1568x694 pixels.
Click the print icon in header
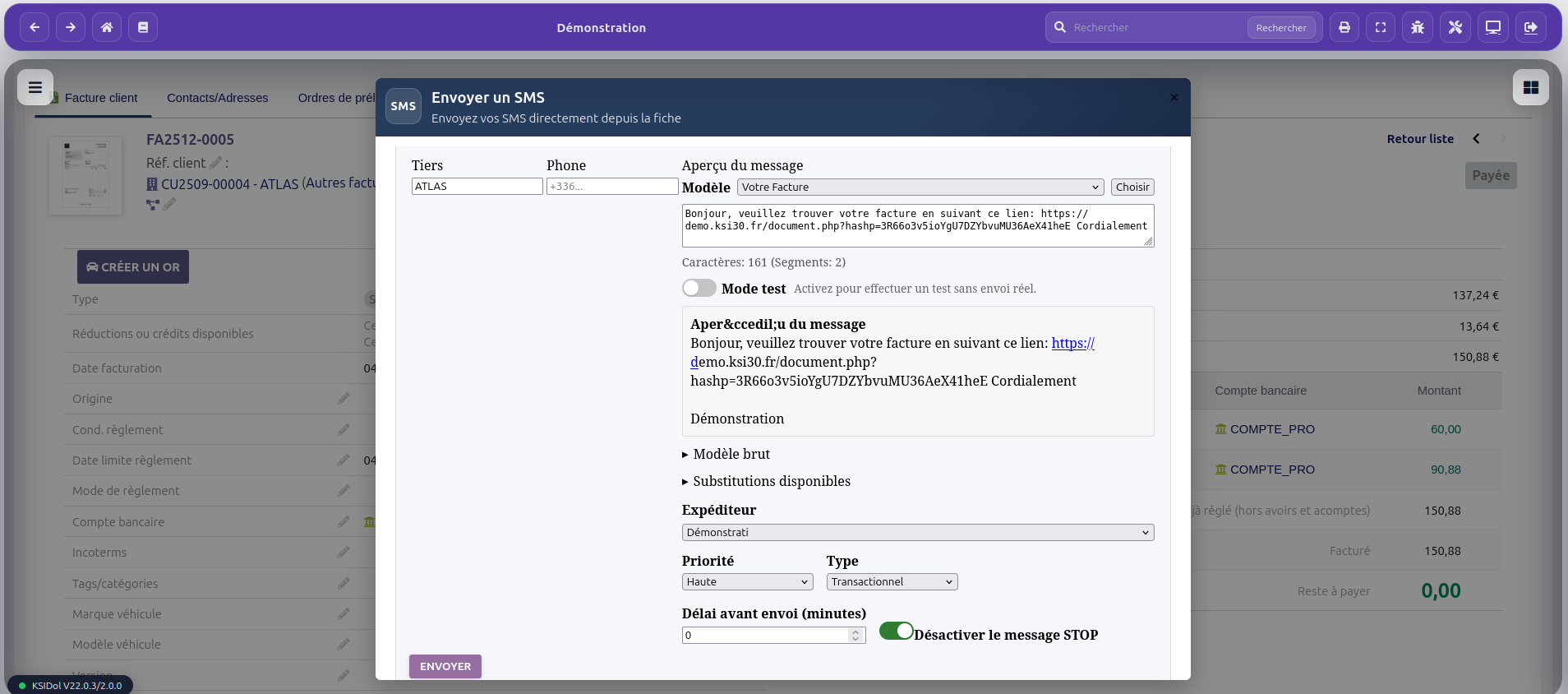point(1344,27)
